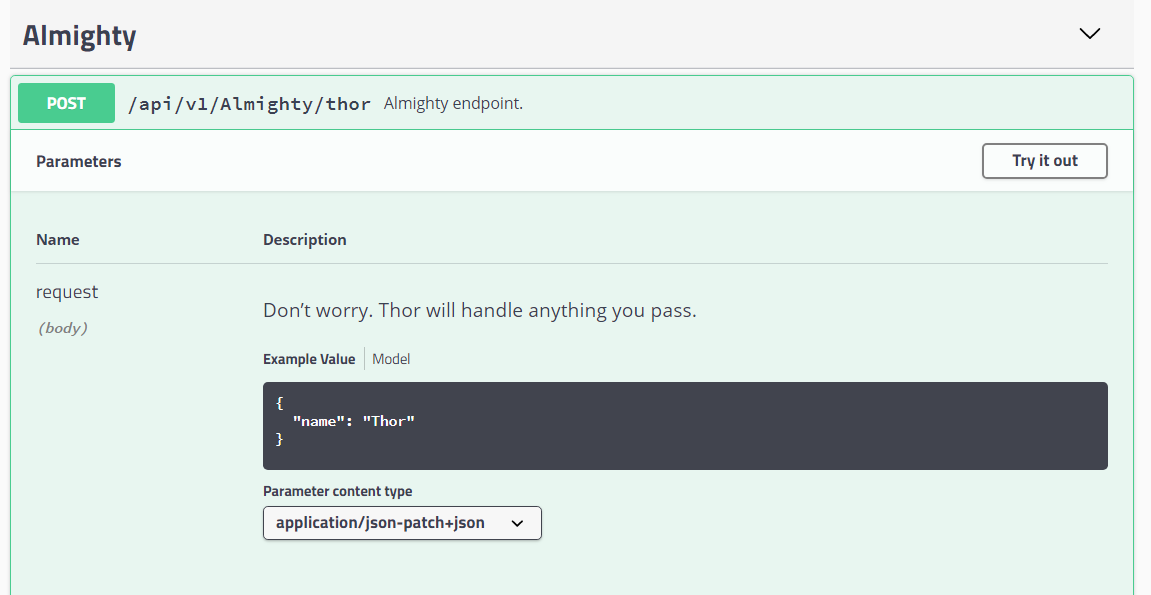
Task: Open the Parameter content type dropdown
Action: point(402,523)
